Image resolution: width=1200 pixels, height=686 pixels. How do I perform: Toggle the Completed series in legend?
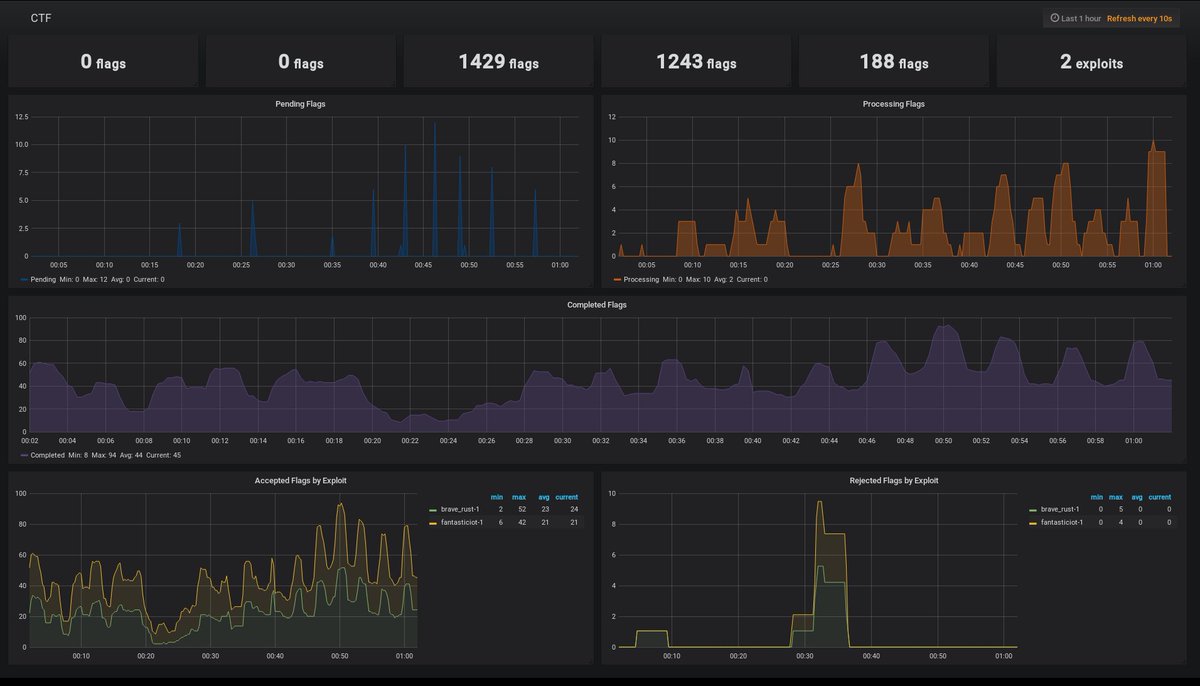[x=47, y=455]
